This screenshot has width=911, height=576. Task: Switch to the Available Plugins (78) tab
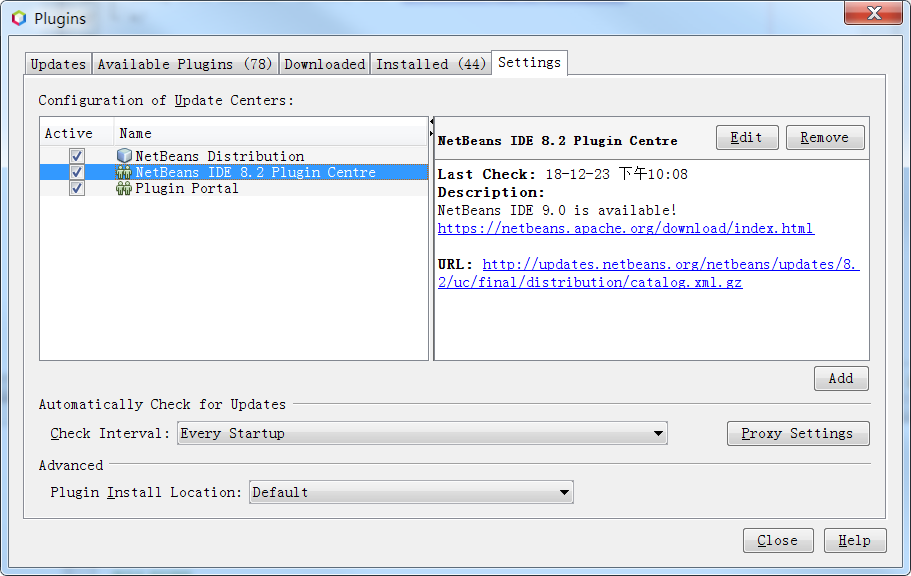pos(185,63)
